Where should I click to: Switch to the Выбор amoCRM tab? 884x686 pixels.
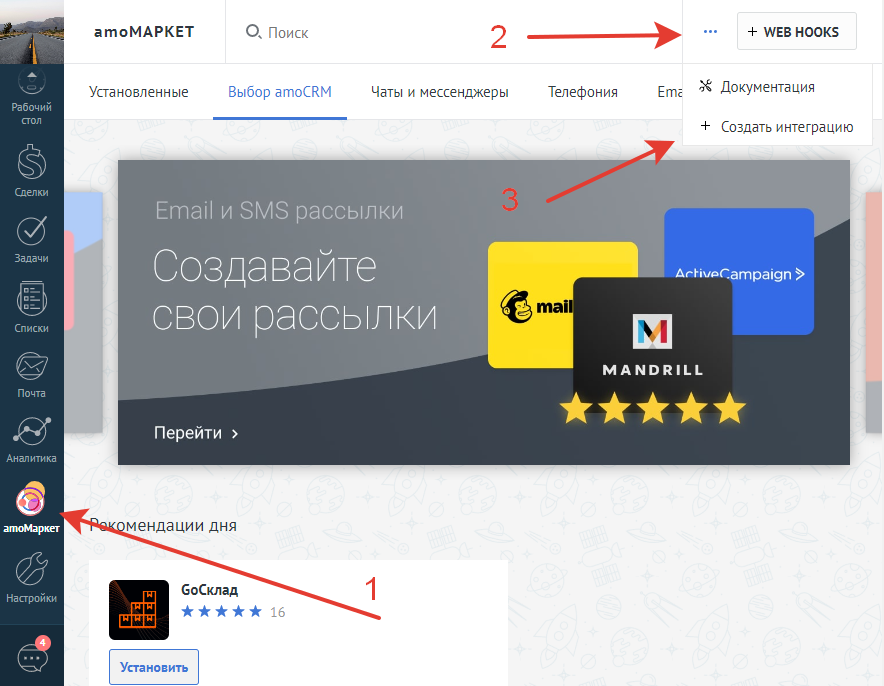tap(280, 92)
